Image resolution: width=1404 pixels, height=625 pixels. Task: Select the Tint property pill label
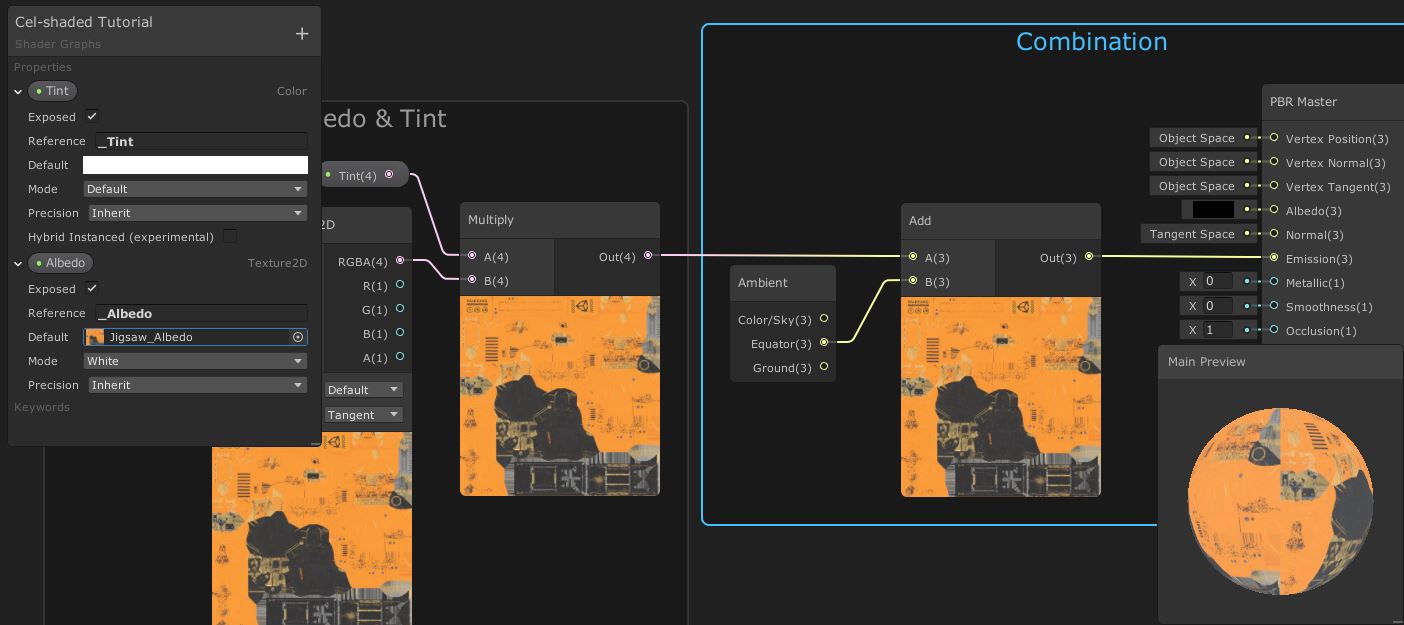(x=53, y=91)
